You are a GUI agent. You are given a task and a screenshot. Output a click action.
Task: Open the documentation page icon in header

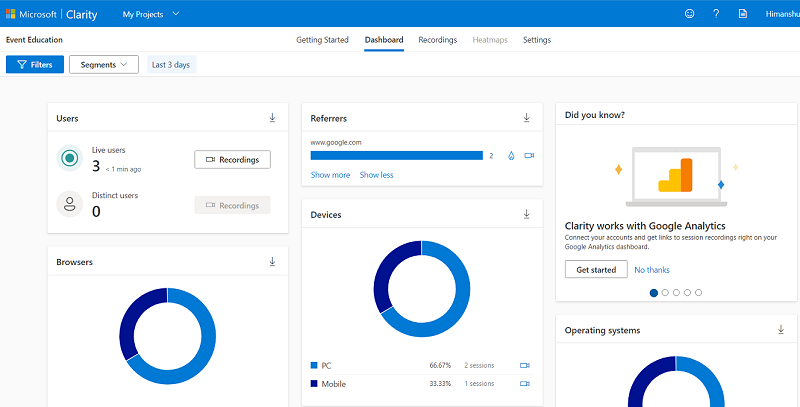pos(743,14)
